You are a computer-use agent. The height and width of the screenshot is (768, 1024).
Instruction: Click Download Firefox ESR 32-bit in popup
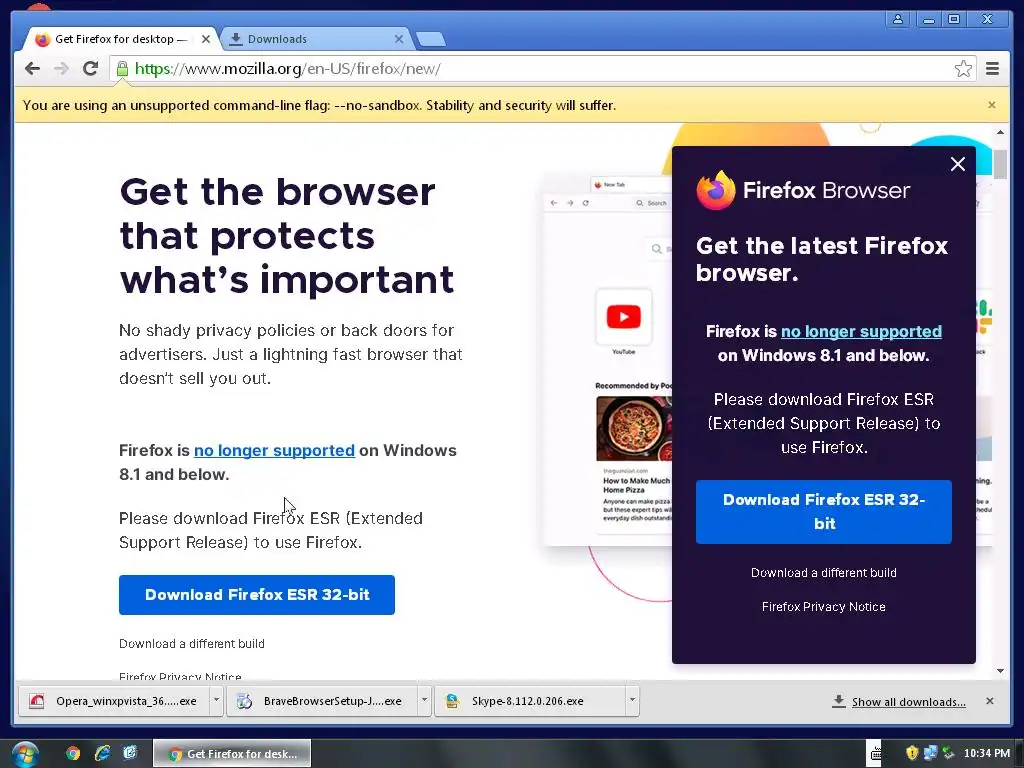pos(824,512)
